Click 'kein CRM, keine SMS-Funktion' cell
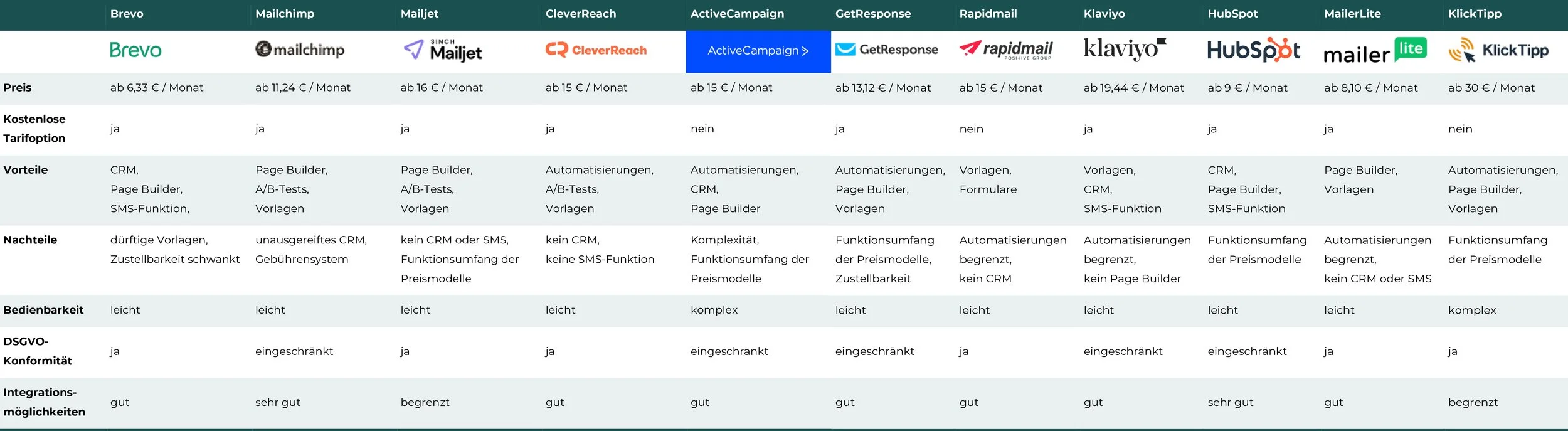The height and width of the screenshot is (431, 1568). point(600,250)
